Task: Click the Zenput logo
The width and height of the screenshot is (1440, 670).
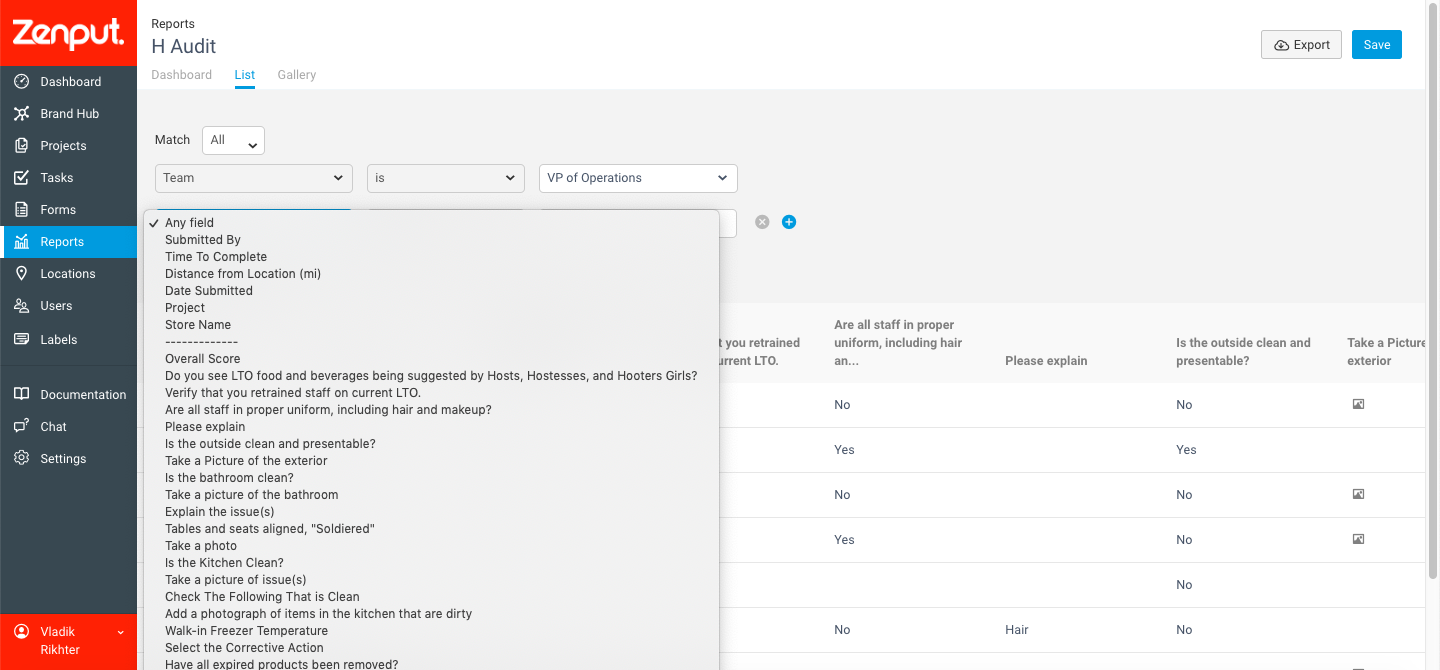Action: [x=68, y=33]
